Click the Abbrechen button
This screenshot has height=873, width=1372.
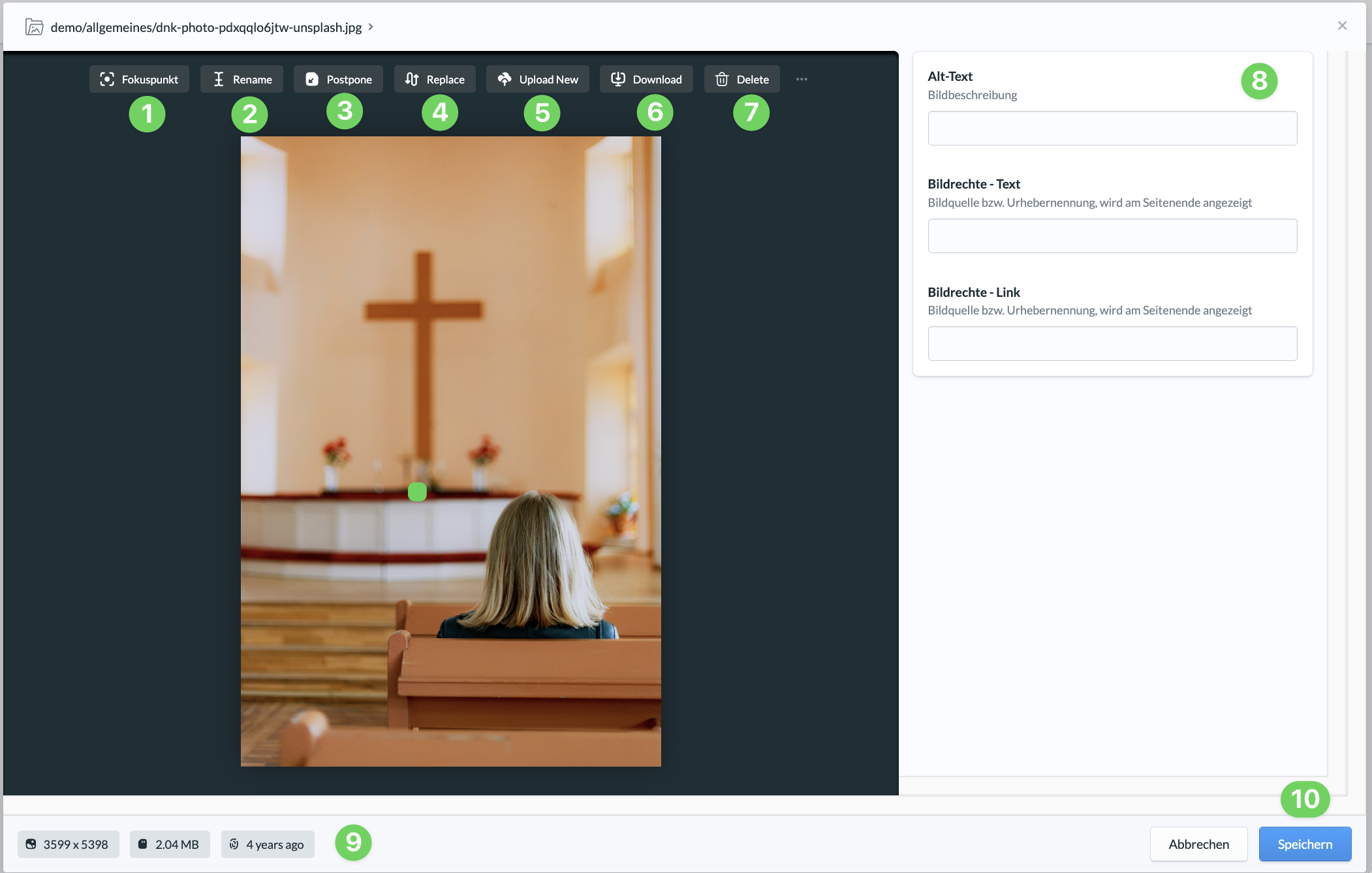click(1198, 844)
